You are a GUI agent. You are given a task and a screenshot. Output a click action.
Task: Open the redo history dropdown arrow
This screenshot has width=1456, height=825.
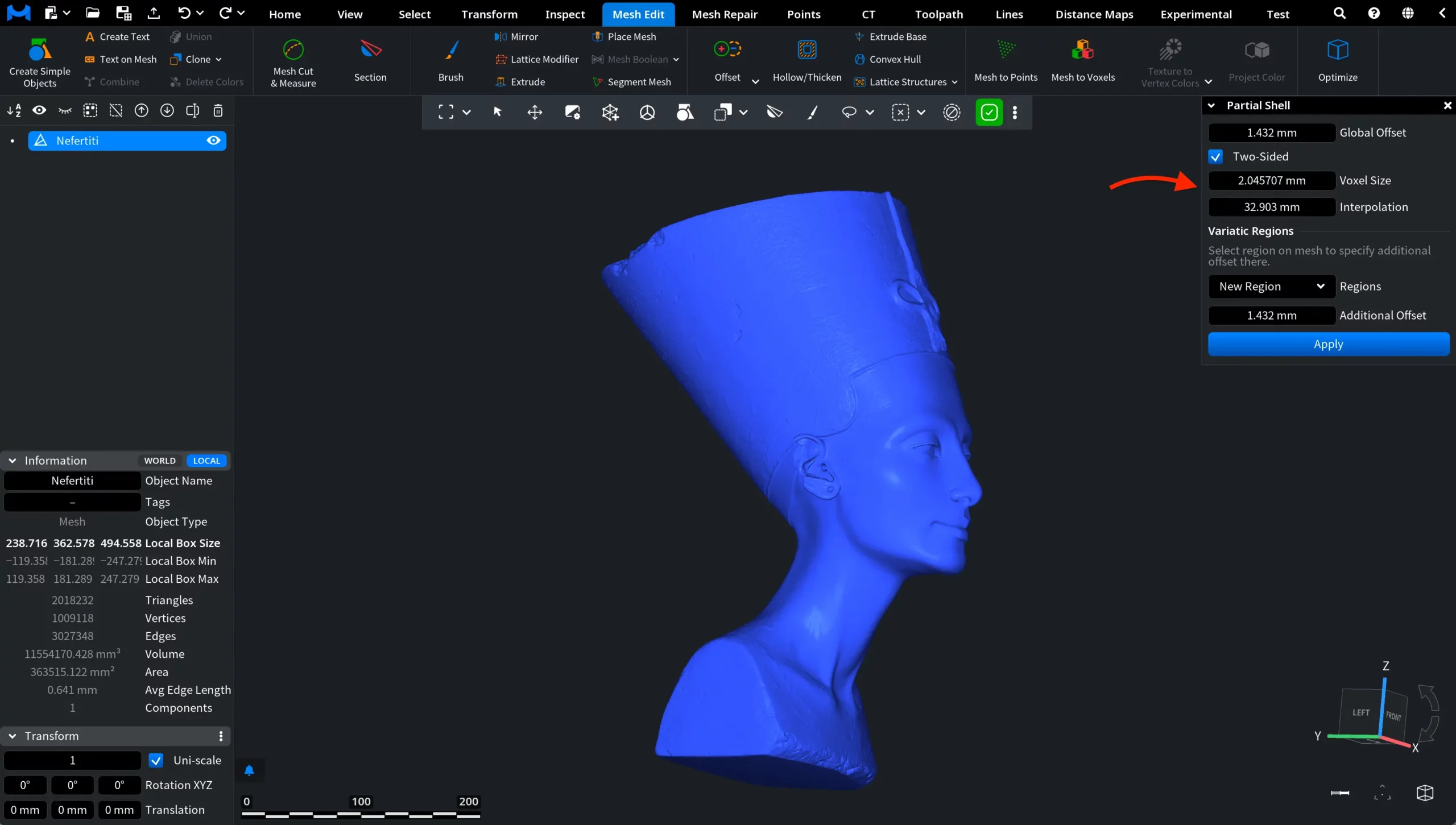(x=241, y=13)
